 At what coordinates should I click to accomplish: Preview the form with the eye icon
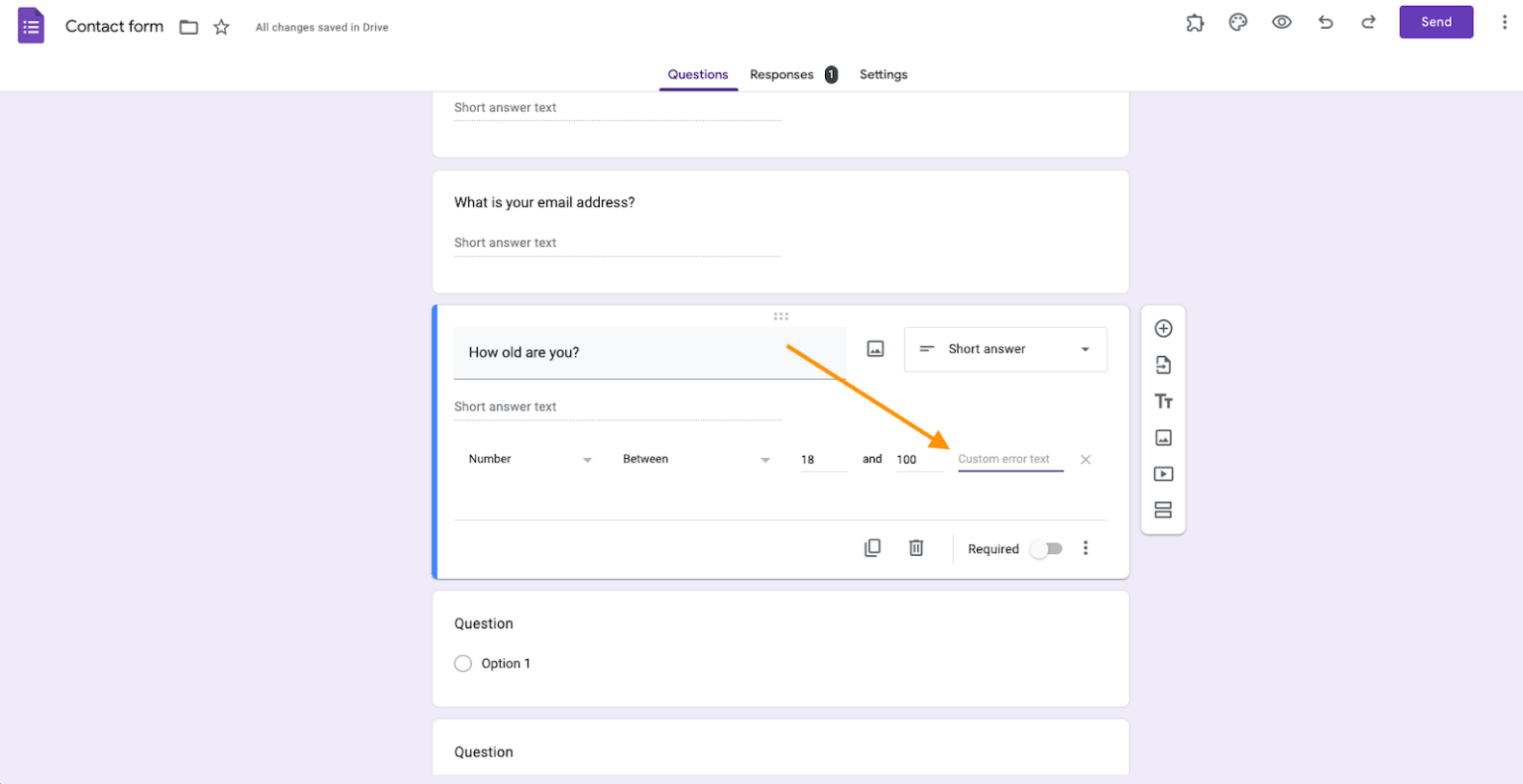[1281, 21]
